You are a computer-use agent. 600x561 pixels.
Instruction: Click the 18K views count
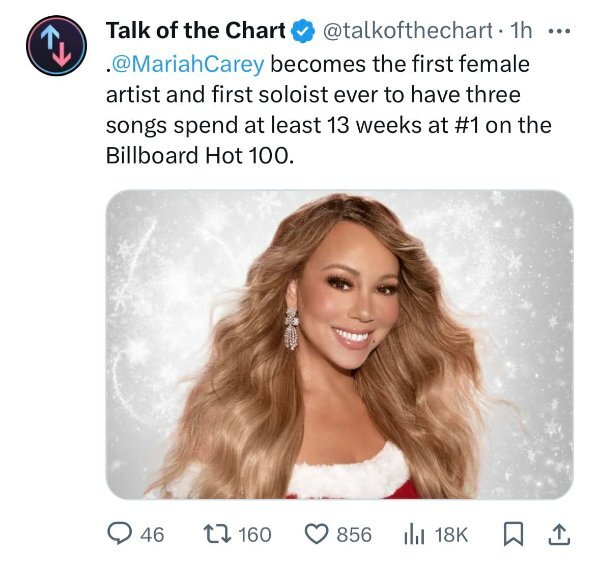449,534
